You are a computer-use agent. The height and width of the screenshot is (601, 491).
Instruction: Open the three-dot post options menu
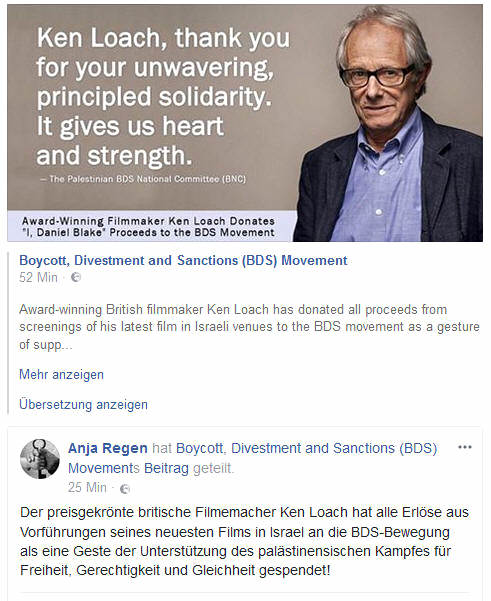tap(465, 447)
